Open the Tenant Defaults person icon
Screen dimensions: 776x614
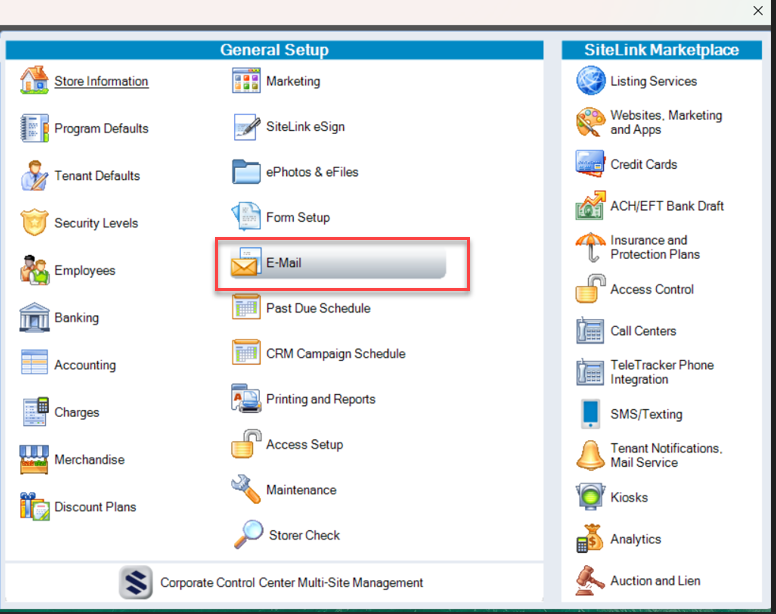pyautogui.click(x=34, y=176)
